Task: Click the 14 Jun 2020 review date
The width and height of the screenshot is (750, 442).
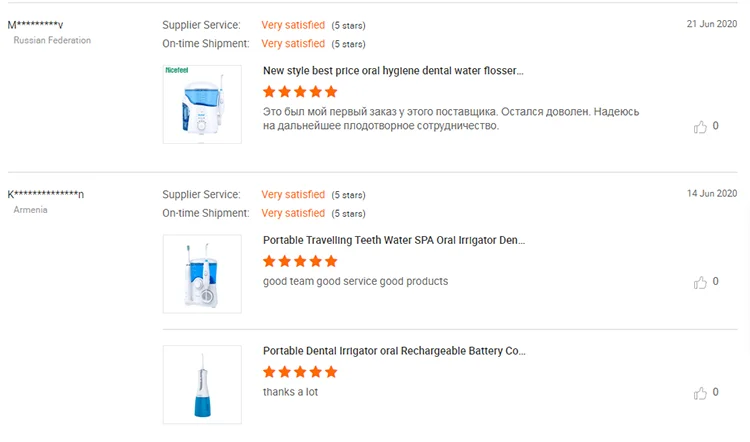Action: (x=711, y=193)
